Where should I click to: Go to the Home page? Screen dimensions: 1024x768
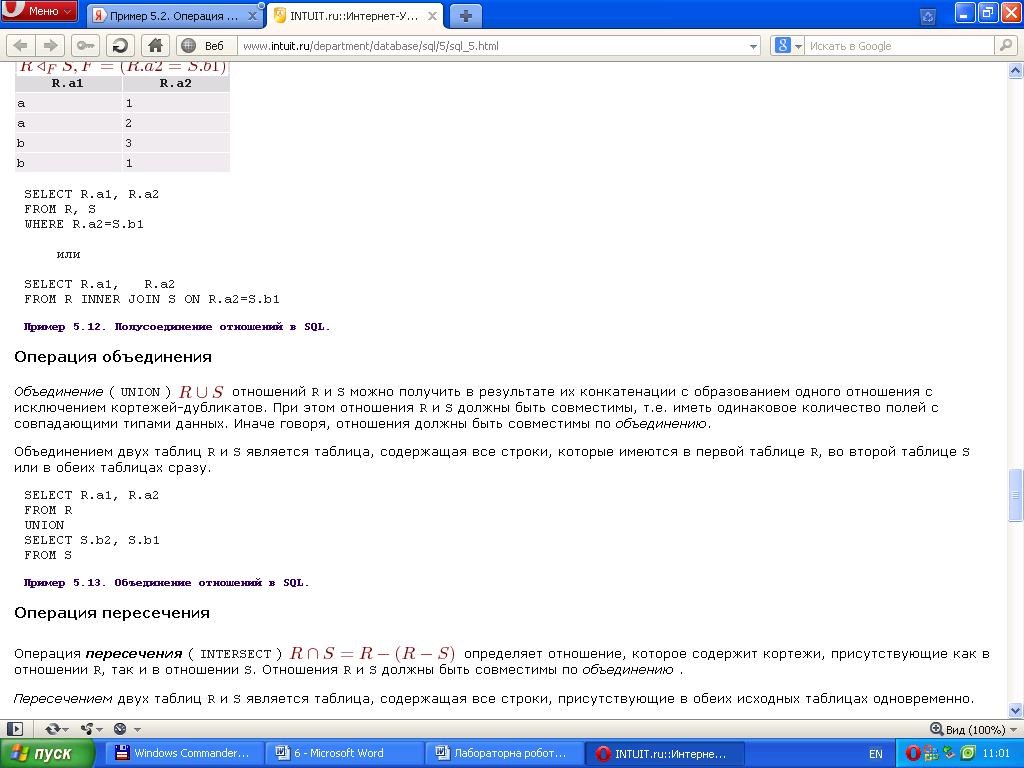pos(154,45)
